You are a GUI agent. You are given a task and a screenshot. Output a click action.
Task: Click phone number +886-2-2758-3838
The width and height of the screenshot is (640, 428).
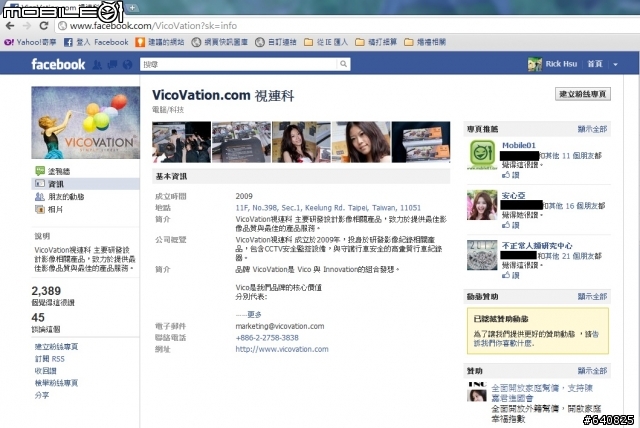coord(267,337)
